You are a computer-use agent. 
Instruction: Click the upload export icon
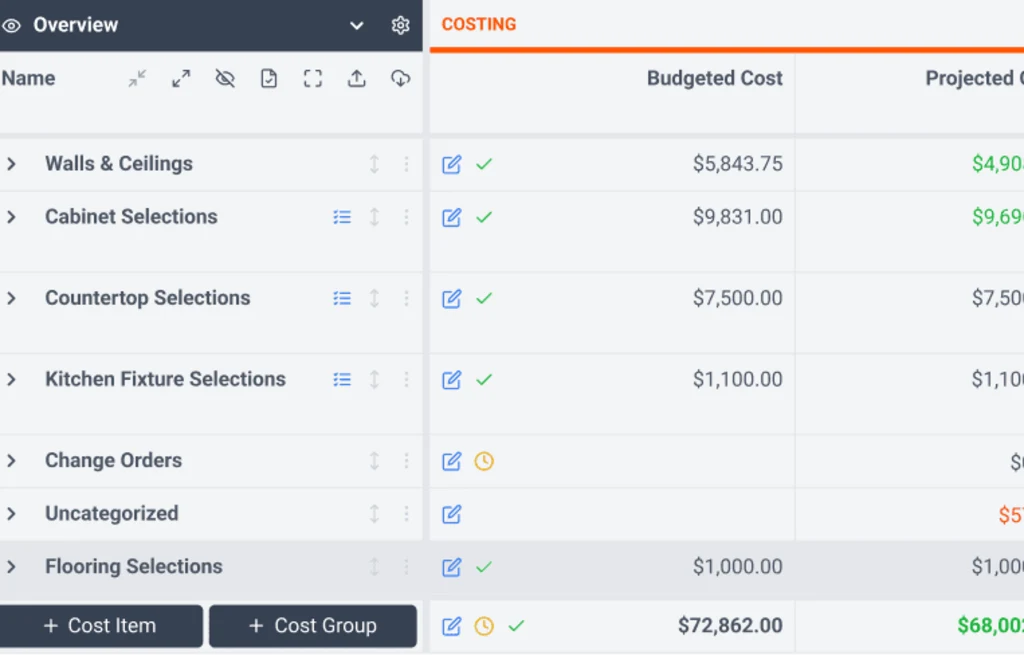357,79
